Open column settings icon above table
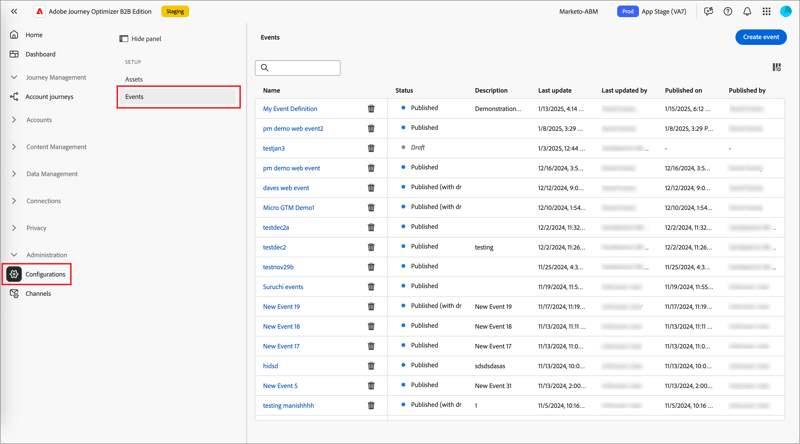Image resolution: width=800 pixels, height=444 pixels. tap(777, 67)
